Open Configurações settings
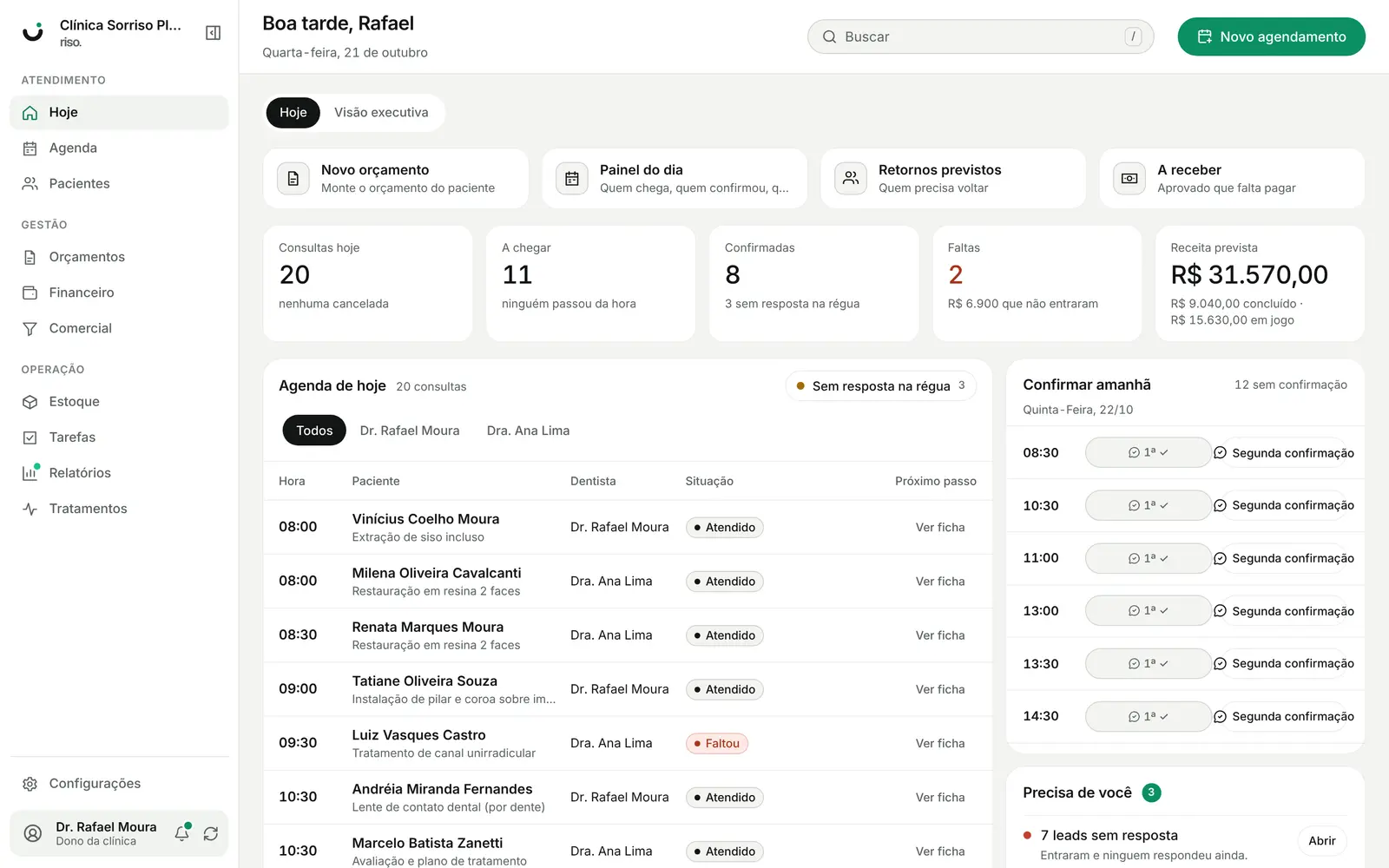1389x868 pixels. coord(119,784)
